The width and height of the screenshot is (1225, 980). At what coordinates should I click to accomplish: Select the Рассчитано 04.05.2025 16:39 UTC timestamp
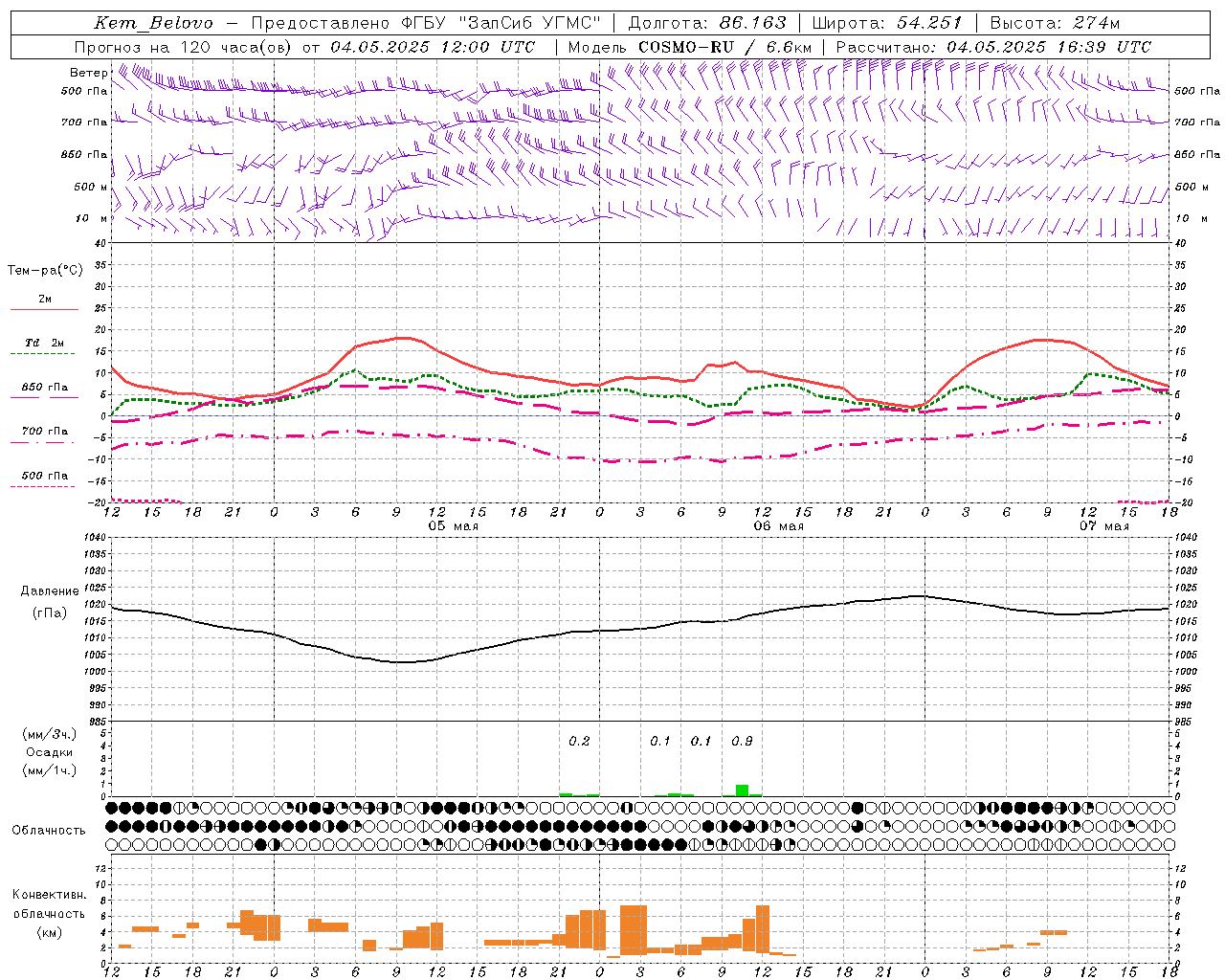[x=993, y=47]
